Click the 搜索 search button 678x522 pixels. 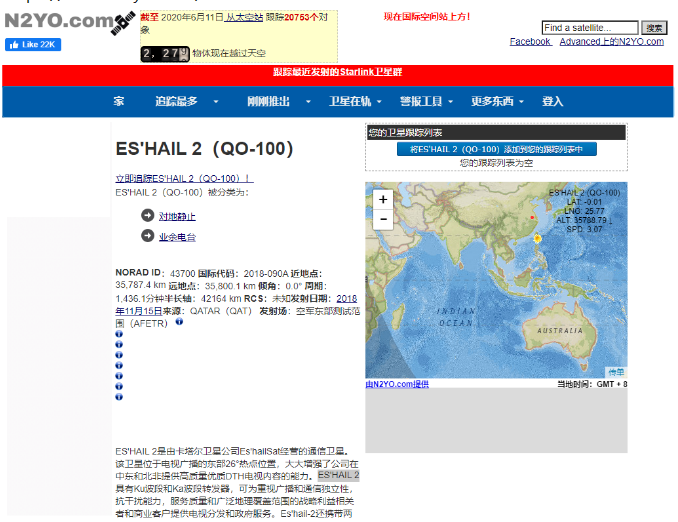point(654,28)
